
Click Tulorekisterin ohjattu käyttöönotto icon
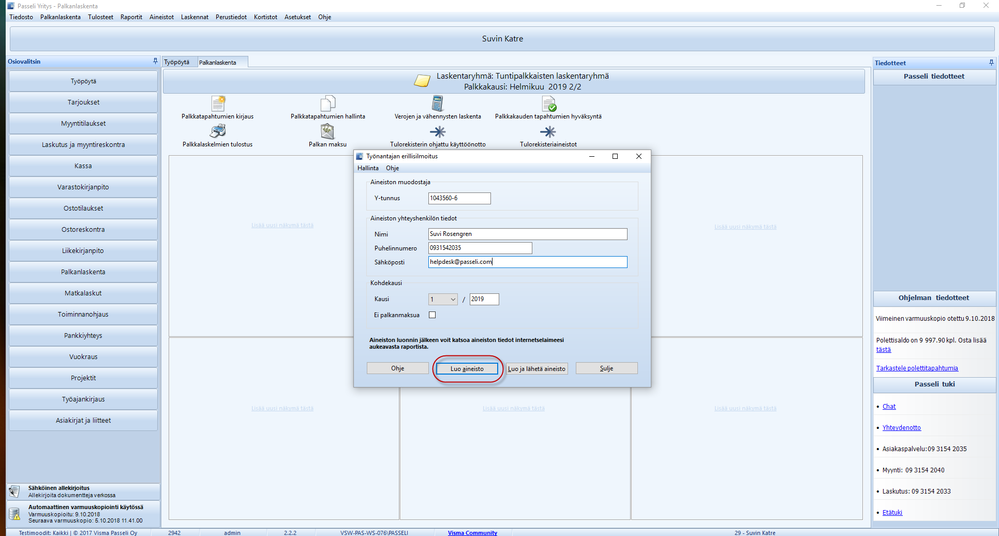[x=437, y=132]
